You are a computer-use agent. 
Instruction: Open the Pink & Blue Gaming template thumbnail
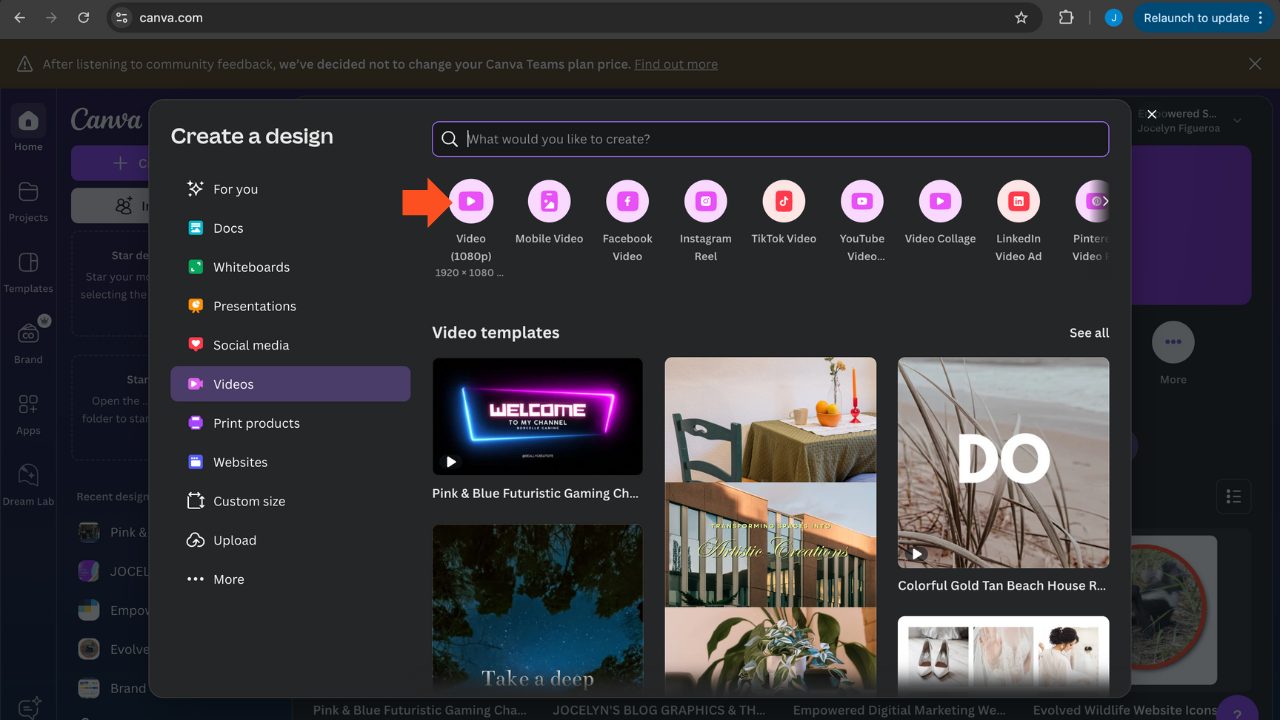[537, 416]
